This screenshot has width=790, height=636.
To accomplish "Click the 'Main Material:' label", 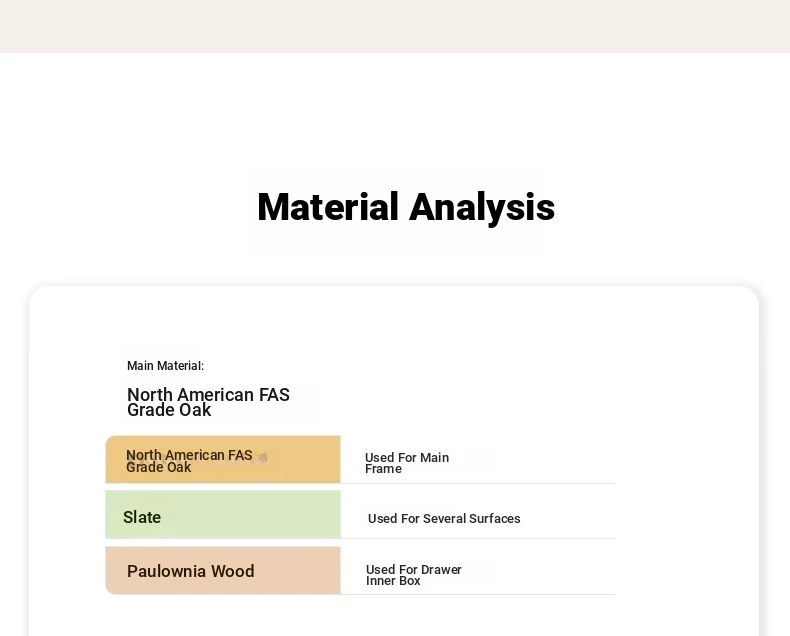I will point(165,366).
